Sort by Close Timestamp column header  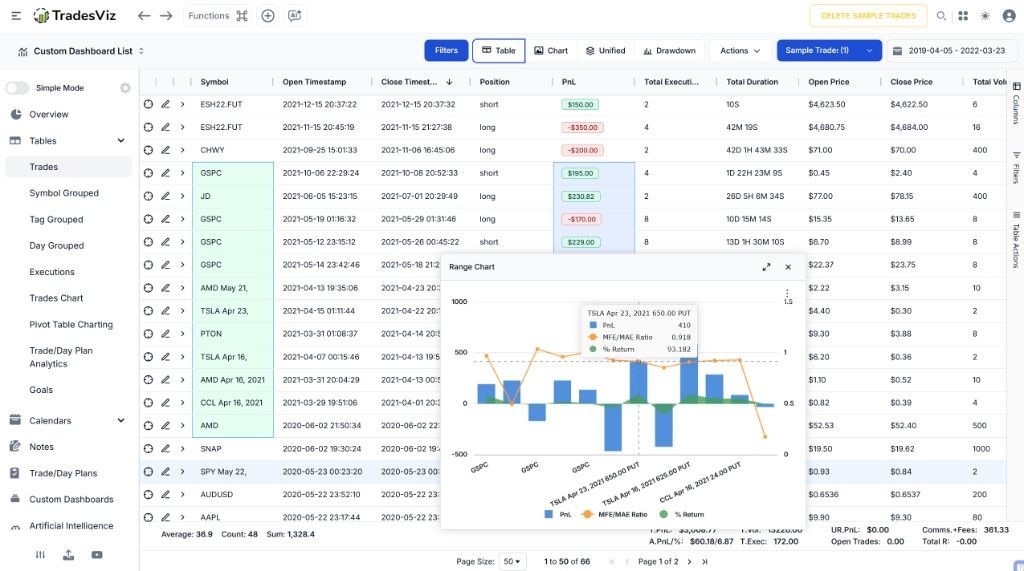(417, 82)
